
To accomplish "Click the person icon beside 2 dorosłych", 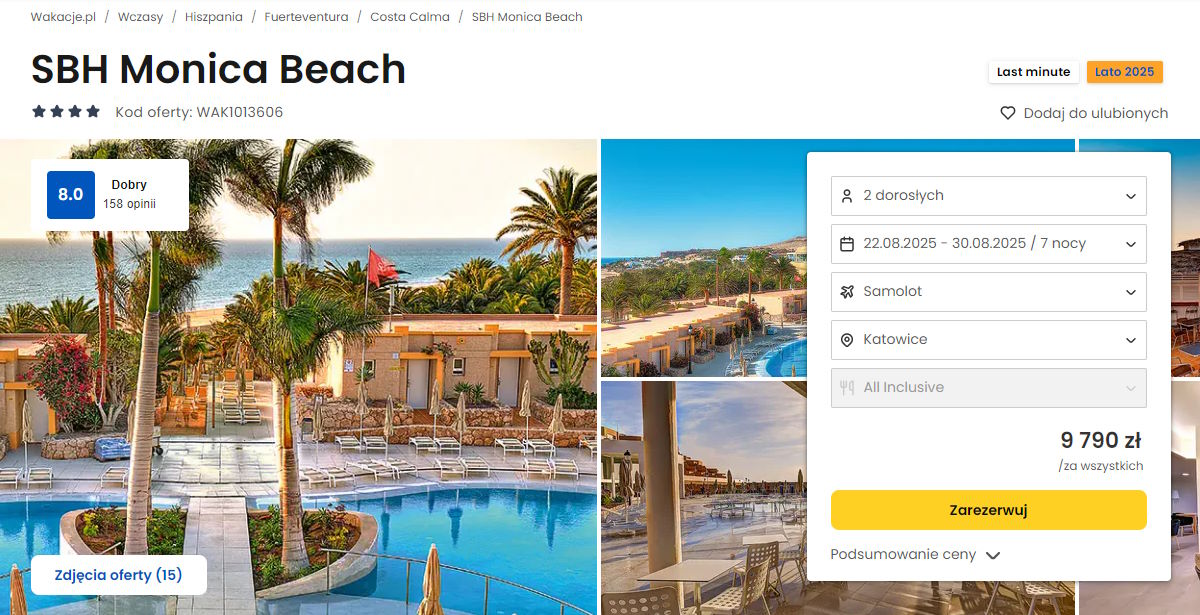I will point(847,196).
